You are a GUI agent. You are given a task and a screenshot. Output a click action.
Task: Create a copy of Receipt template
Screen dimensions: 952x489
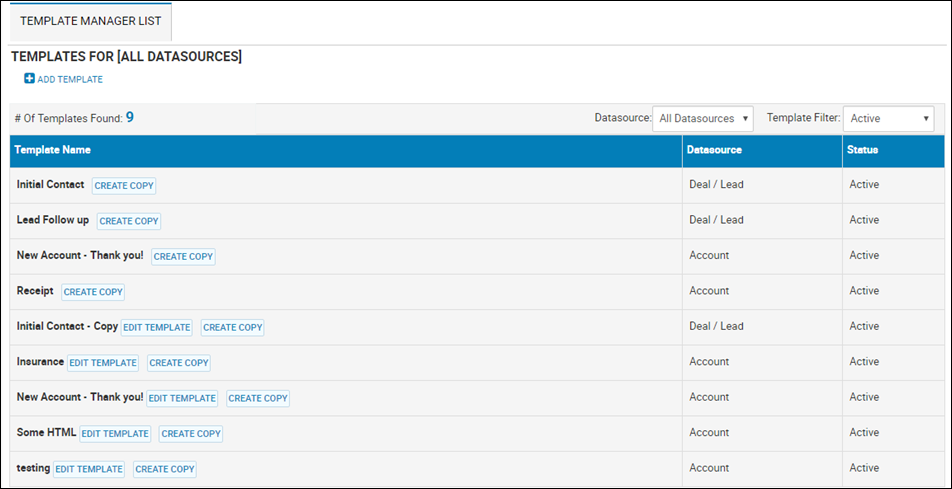pos(93,292)
